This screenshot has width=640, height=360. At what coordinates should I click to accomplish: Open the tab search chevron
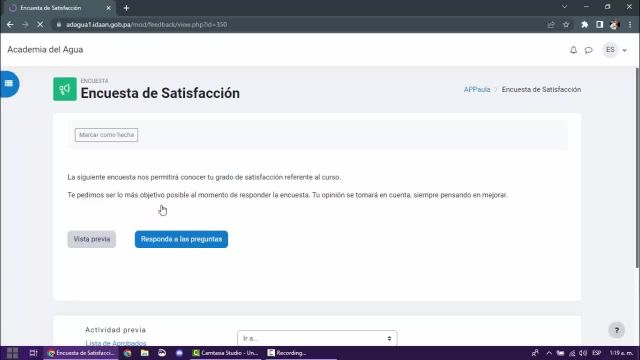point(564,7)
